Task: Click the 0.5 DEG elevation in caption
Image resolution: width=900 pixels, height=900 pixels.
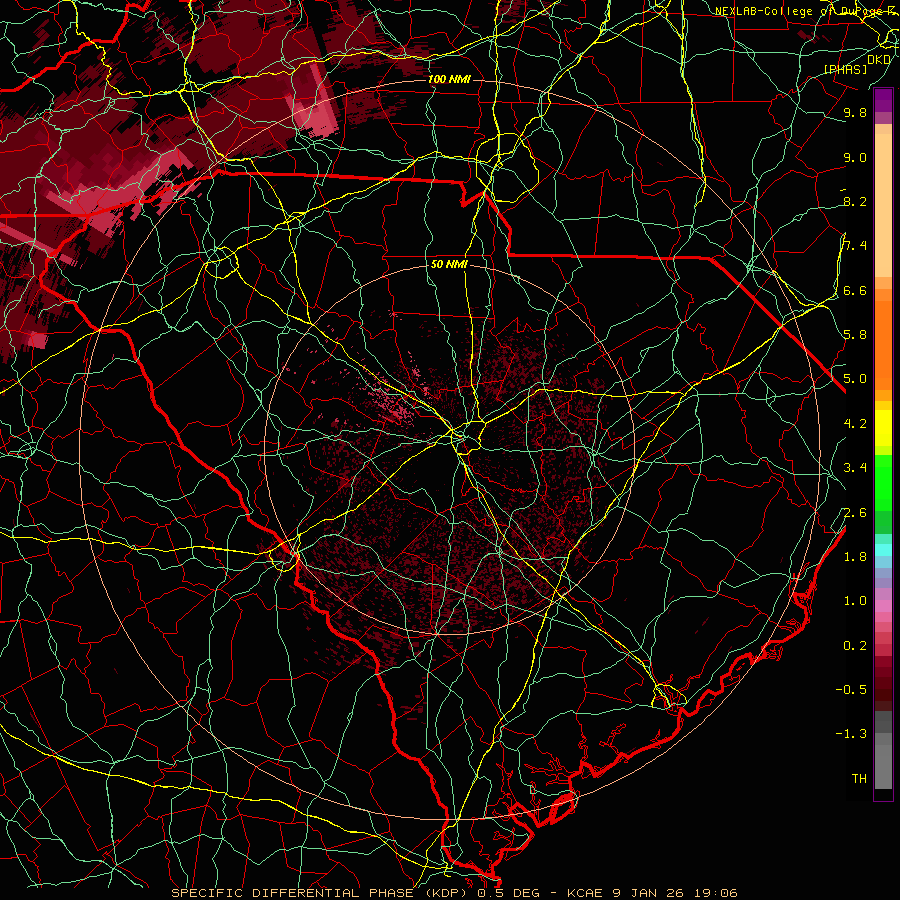Action: [x=509, y=893]
